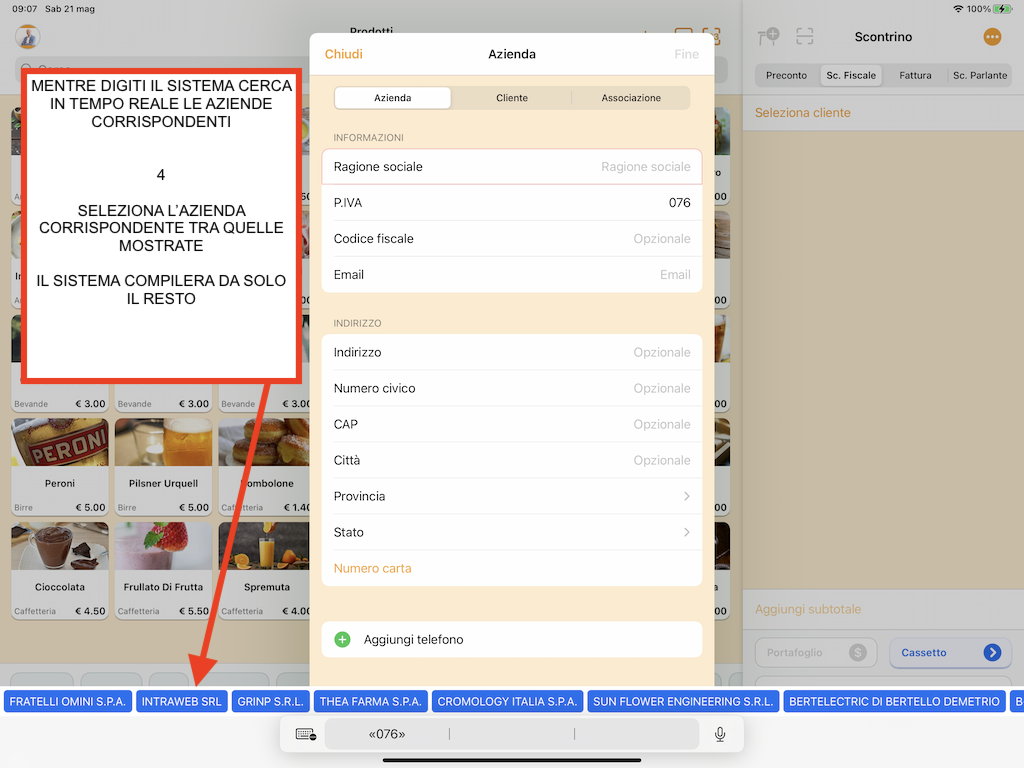The height and width of the screenshot is (768, 1024).
Task: Click Aggiungi subtotale
Action: 808,609
